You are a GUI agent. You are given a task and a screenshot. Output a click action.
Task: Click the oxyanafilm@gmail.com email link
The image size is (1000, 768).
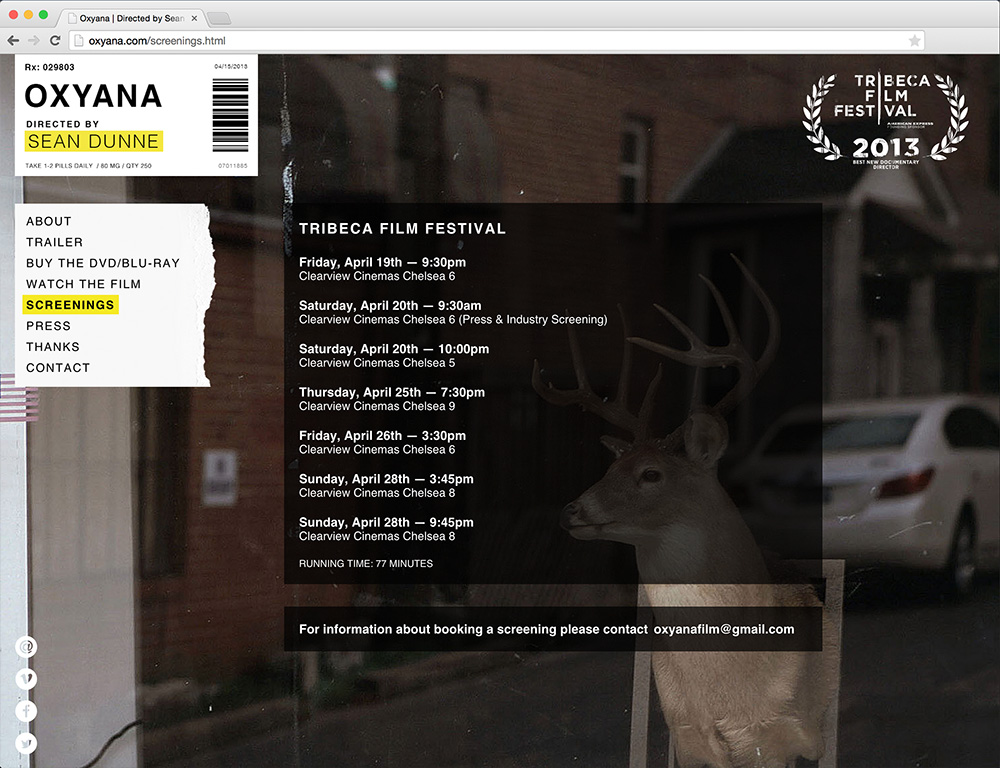click(x=724, y=629)
